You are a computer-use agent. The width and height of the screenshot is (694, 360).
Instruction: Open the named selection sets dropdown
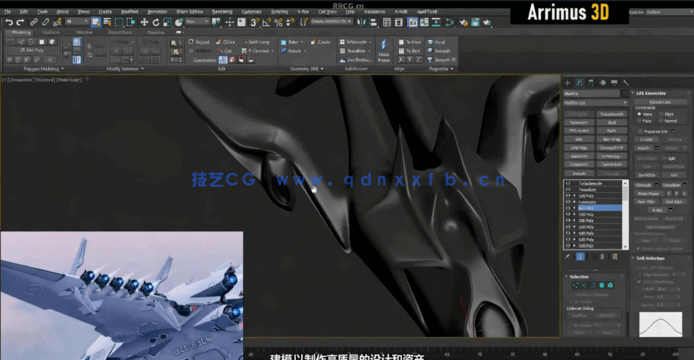pos(332,22)
